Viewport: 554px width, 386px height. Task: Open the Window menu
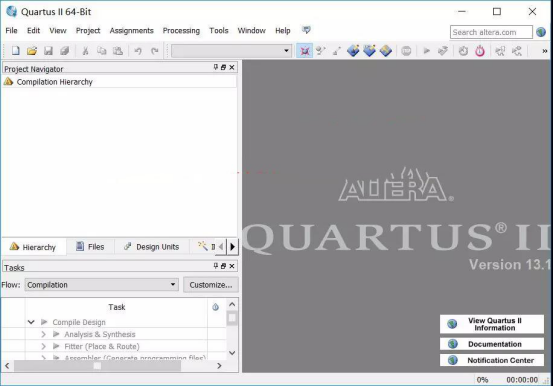(252, 30)
